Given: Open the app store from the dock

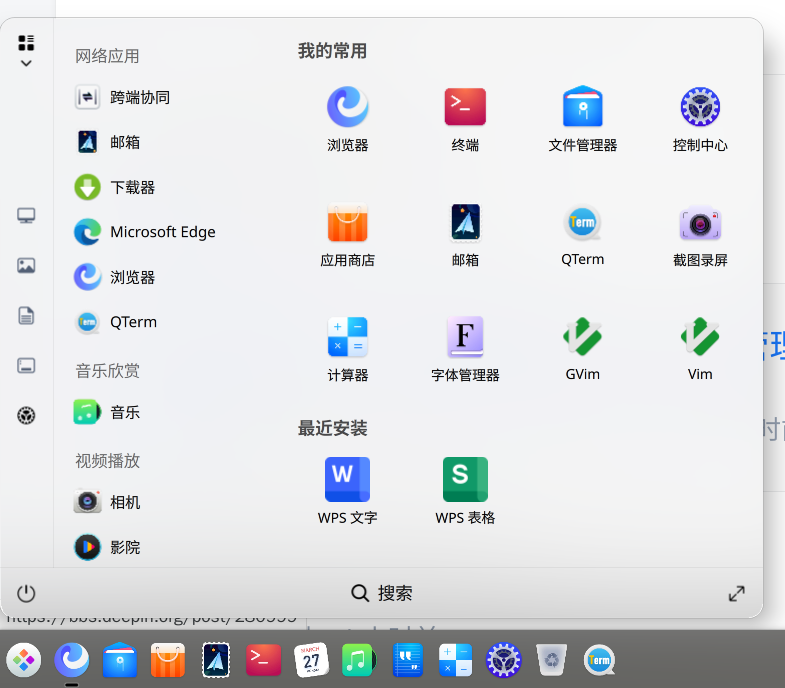Looking at the screenshot, I should pyautogui.click(x=168, y=660).
